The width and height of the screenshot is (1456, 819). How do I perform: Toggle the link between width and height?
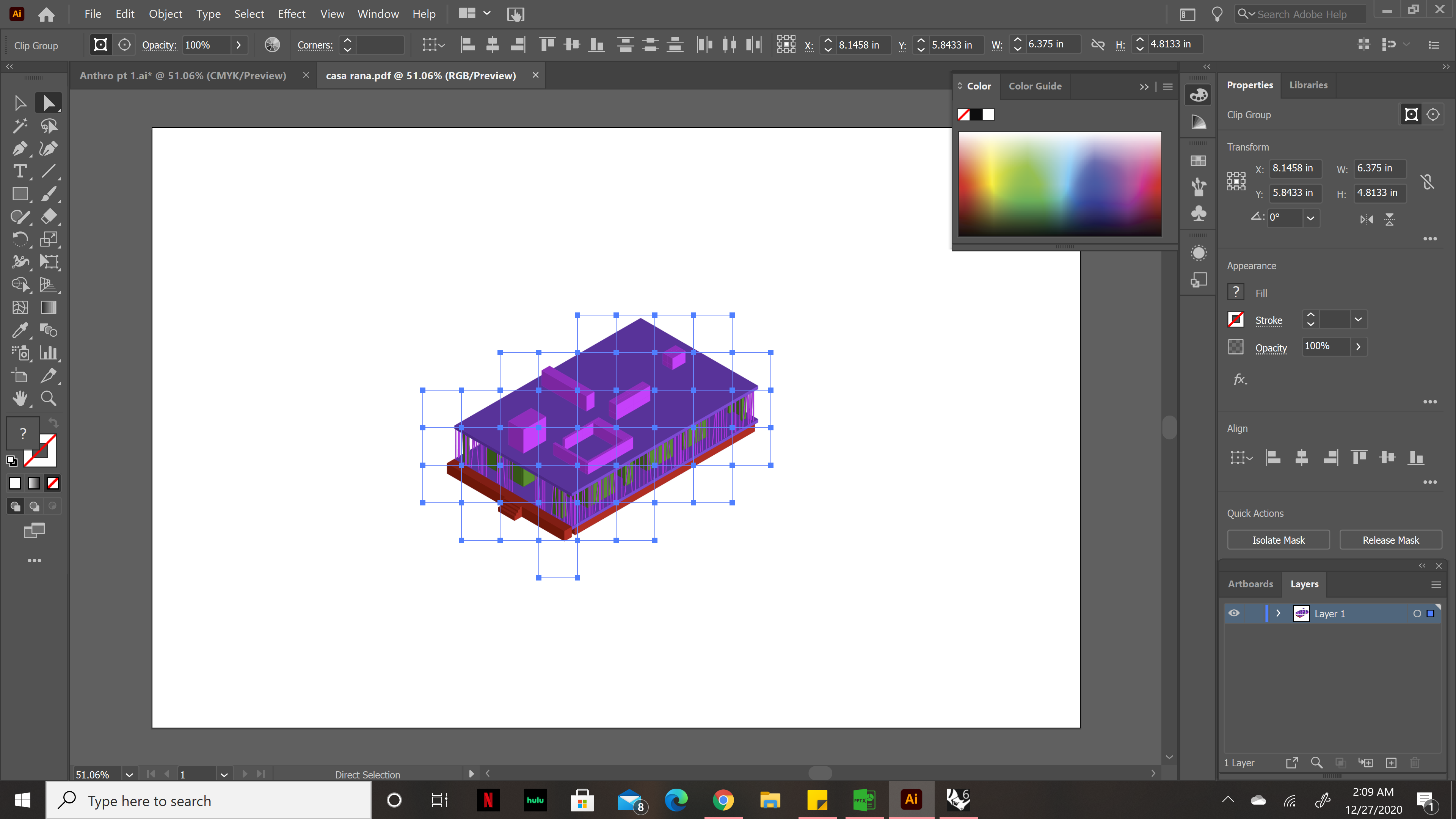1427,181
